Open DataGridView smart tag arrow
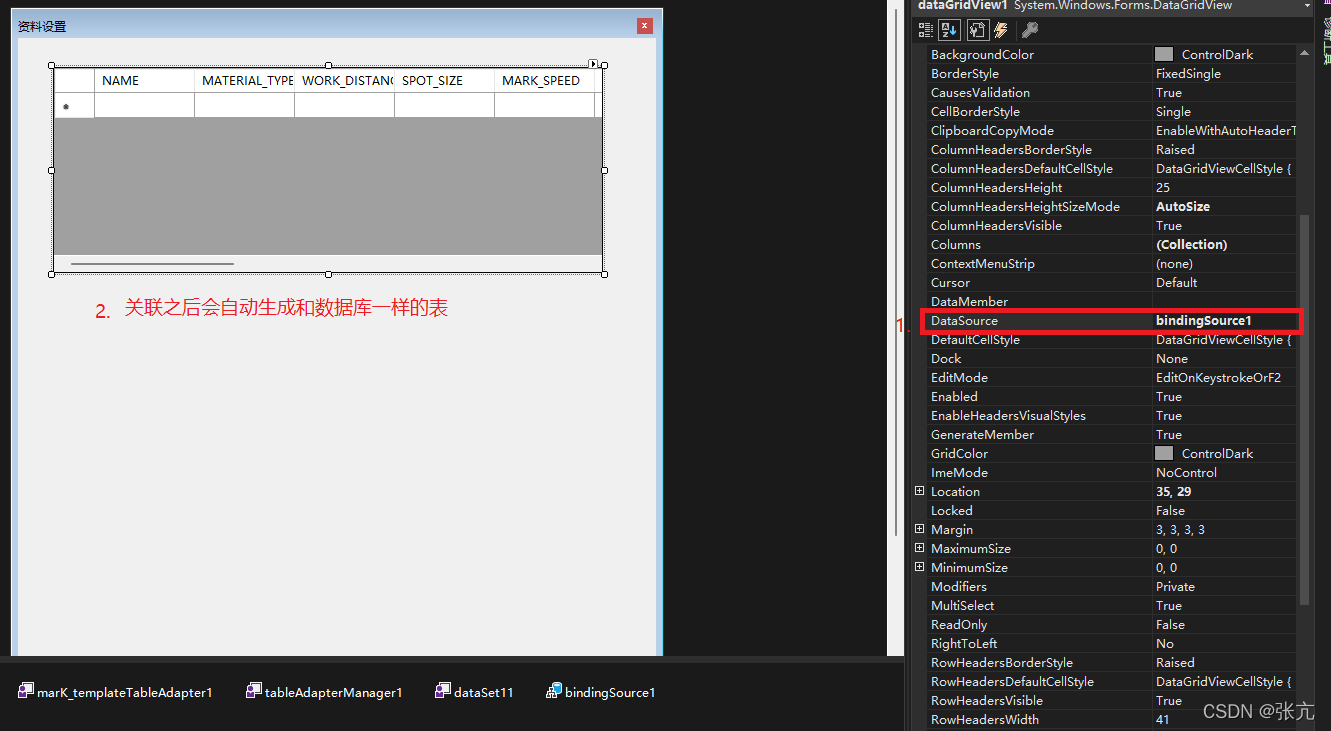Image resolution: width=1331 pixels, height=731 pixels. [594, 64]
